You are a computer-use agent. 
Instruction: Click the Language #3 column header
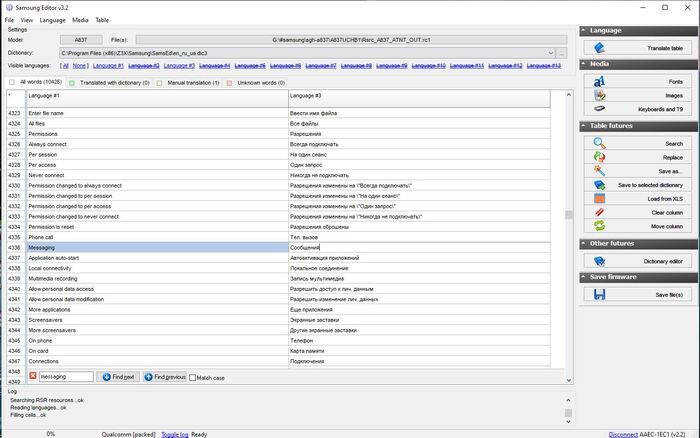click(x=419, y=99)
